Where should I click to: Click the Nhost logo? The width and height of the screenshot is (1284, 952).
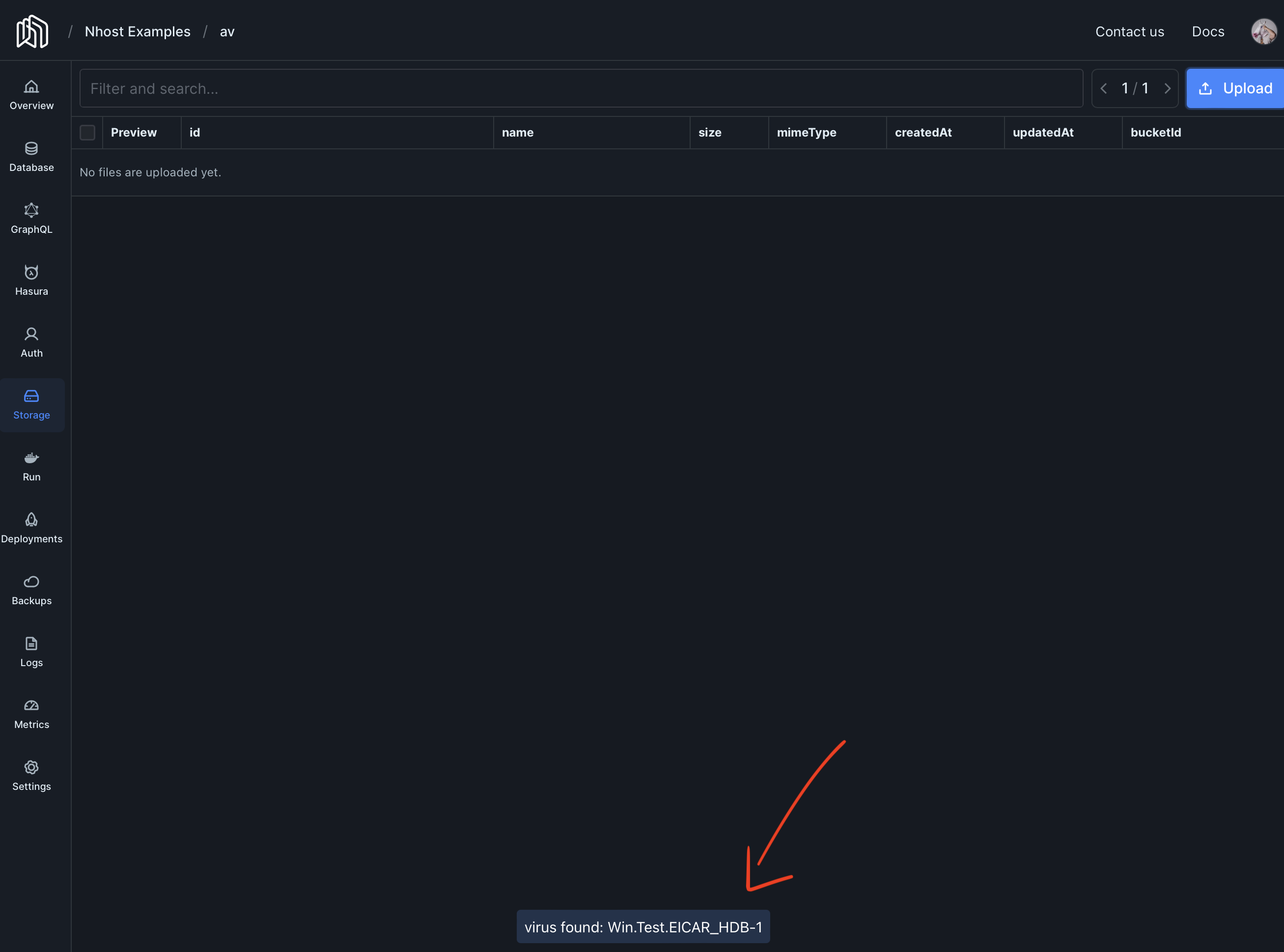(x=32, y=32)
